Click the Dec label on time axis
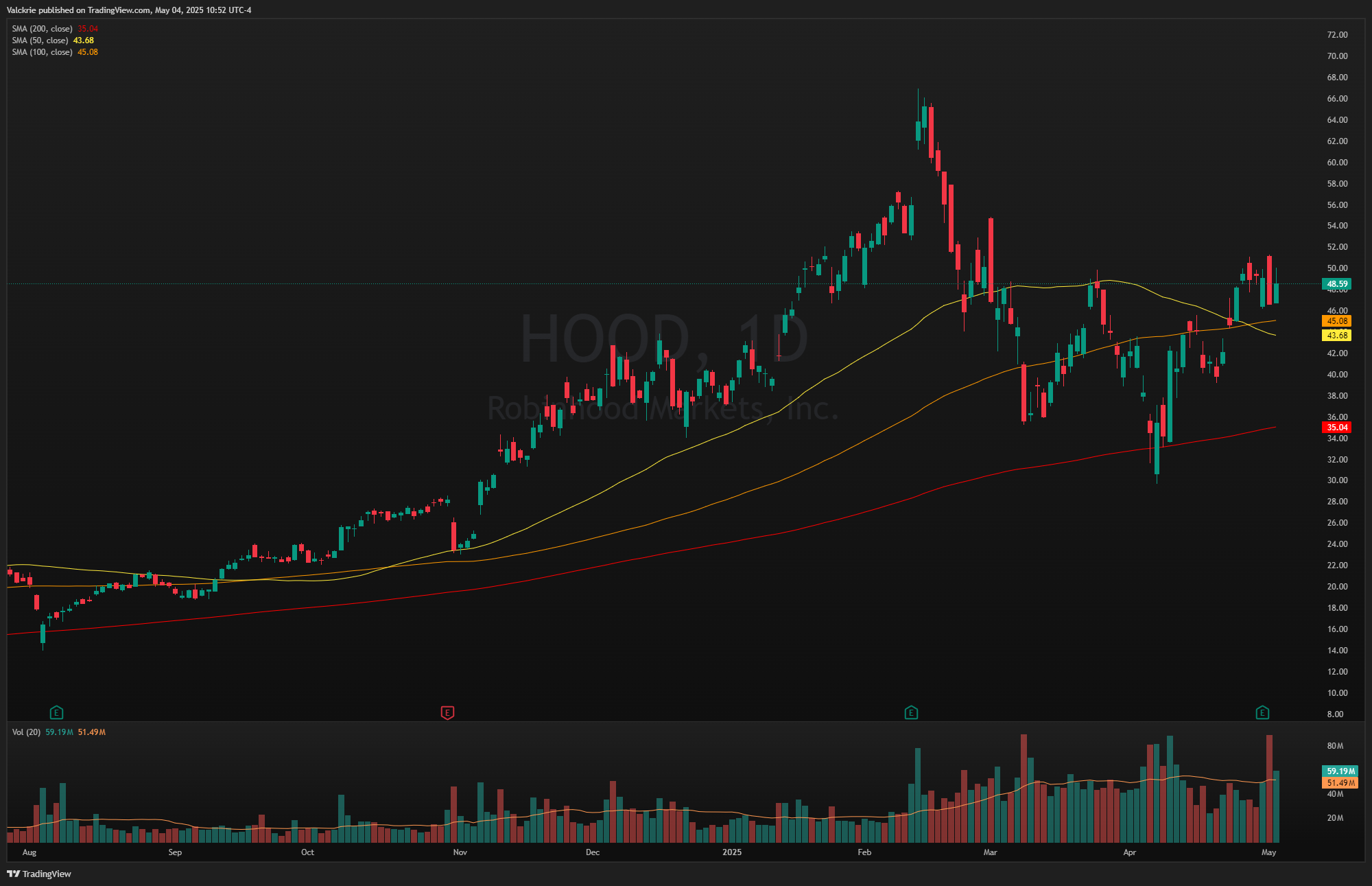1372x886 pixels. tap(593, 852)
